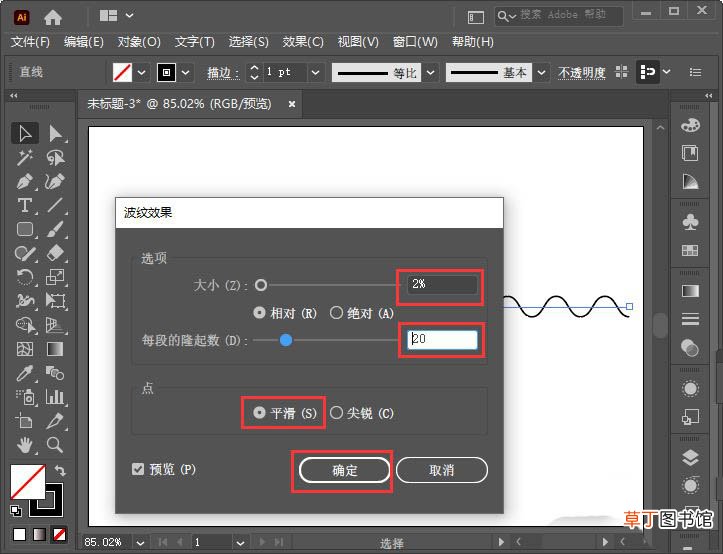Cancel the dialog with 取消
This screenshot has width=723, height=554.
pyautogui.click(x=442, y=470)
